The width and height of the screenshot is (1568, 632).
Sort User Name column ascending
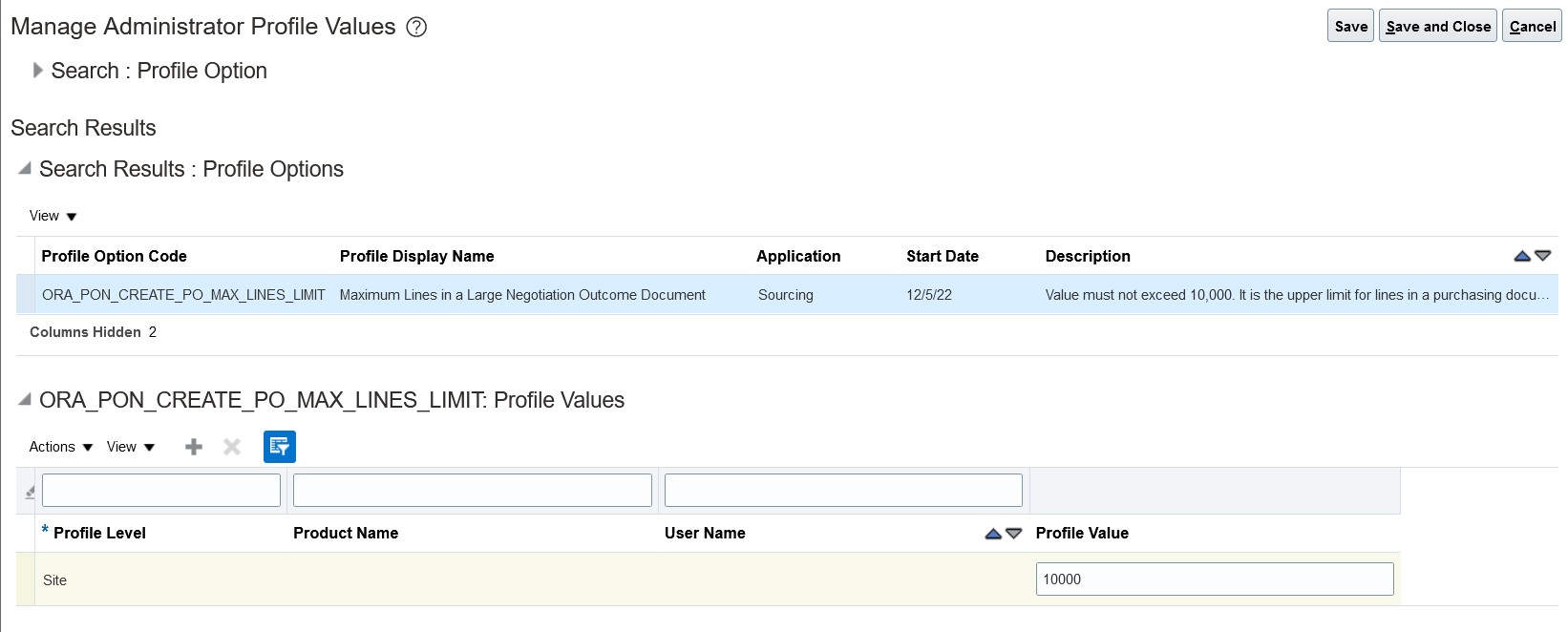coord(993,534)
